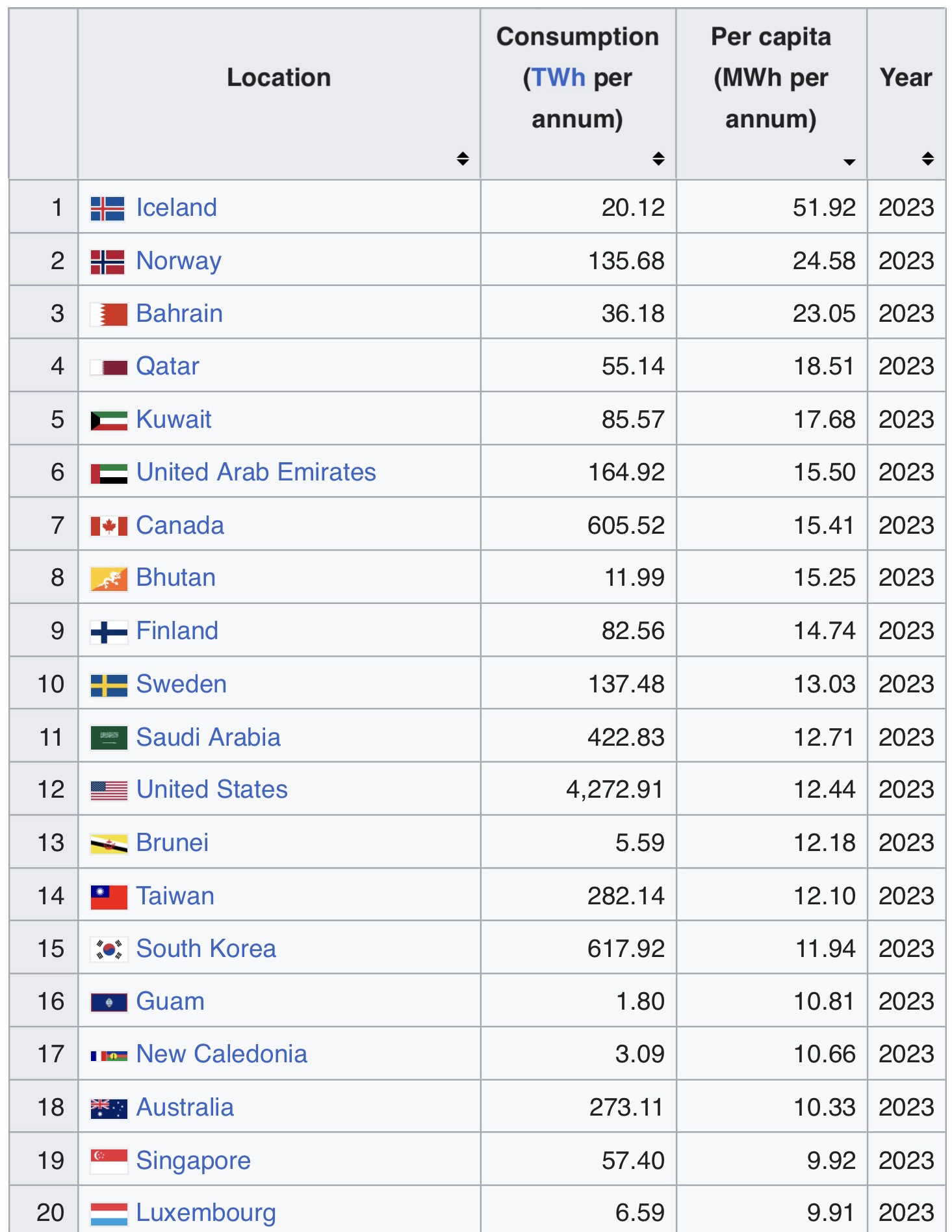Open the United Arab Emirates link
Viewport: 952px width, 1232px height.
point(255,473)
